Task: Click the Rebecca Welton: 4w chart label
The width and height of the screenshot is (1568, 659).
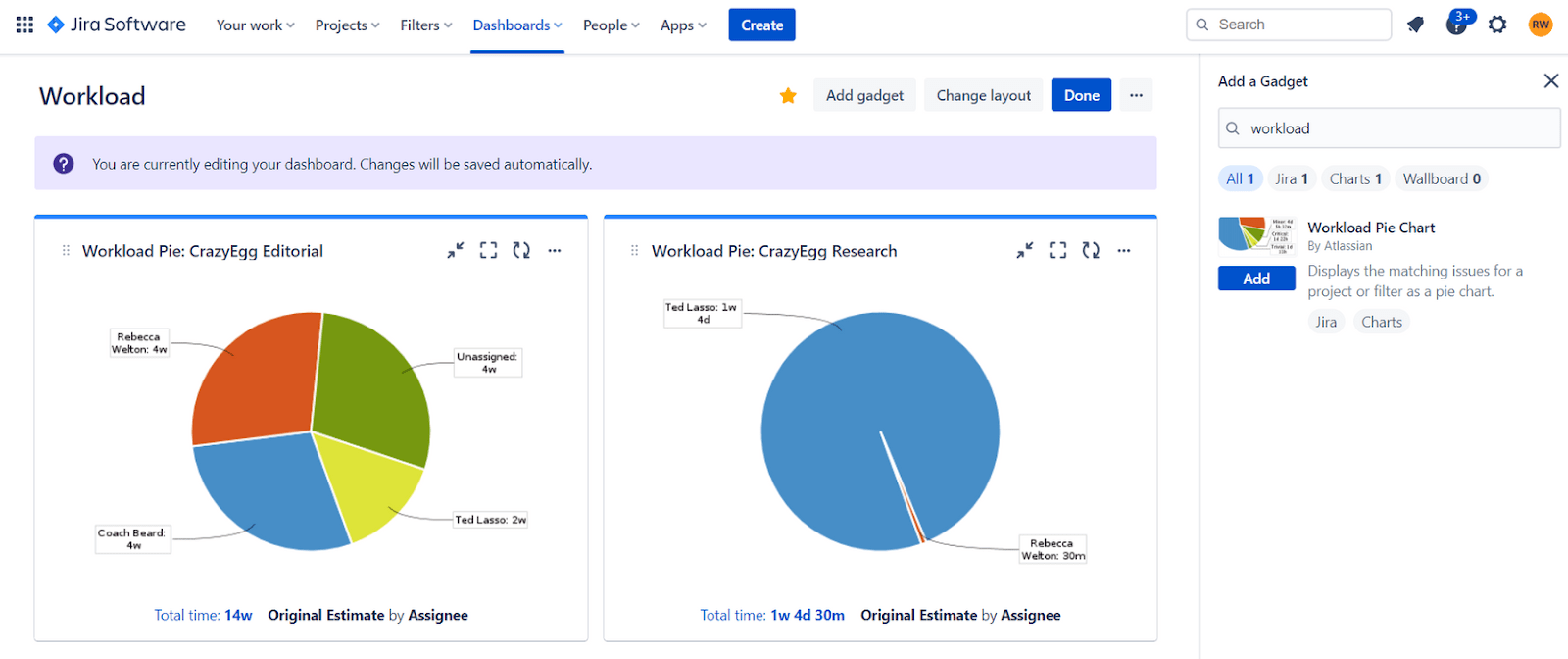Action: click(138, 342)
